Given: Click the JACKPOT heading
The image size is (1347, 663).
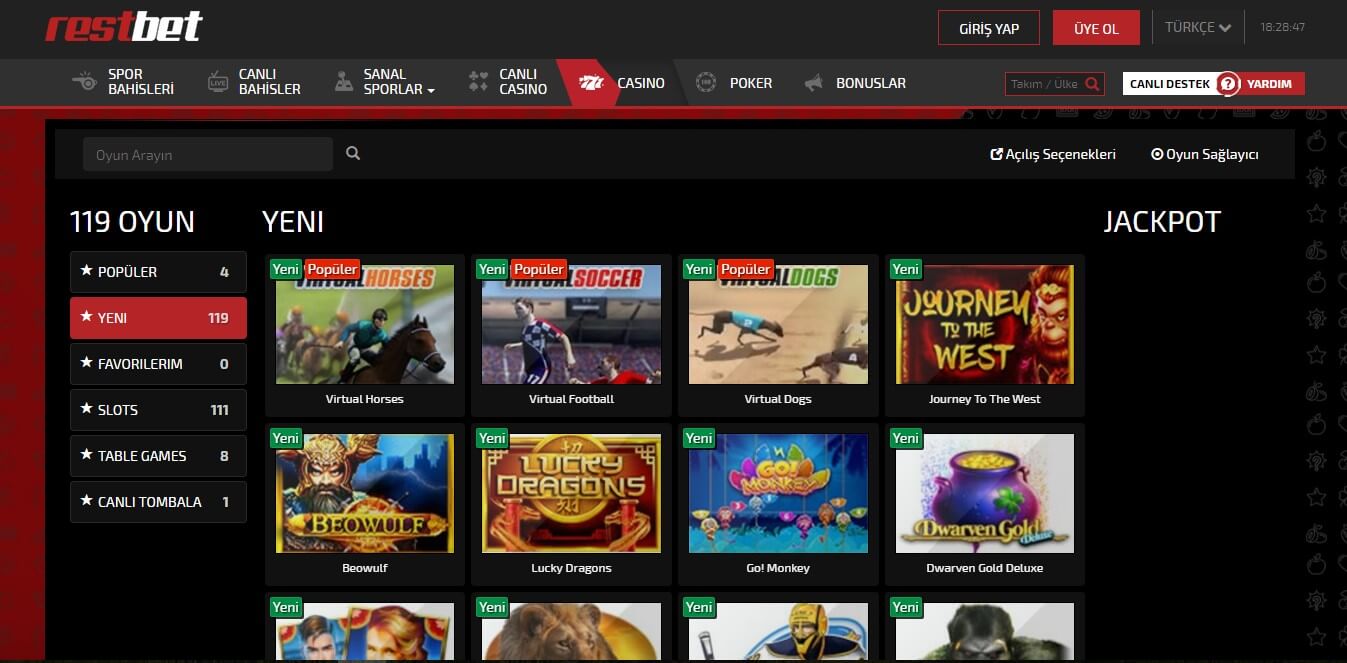Looking at the screenshot, I should (x=1162, y=222).
